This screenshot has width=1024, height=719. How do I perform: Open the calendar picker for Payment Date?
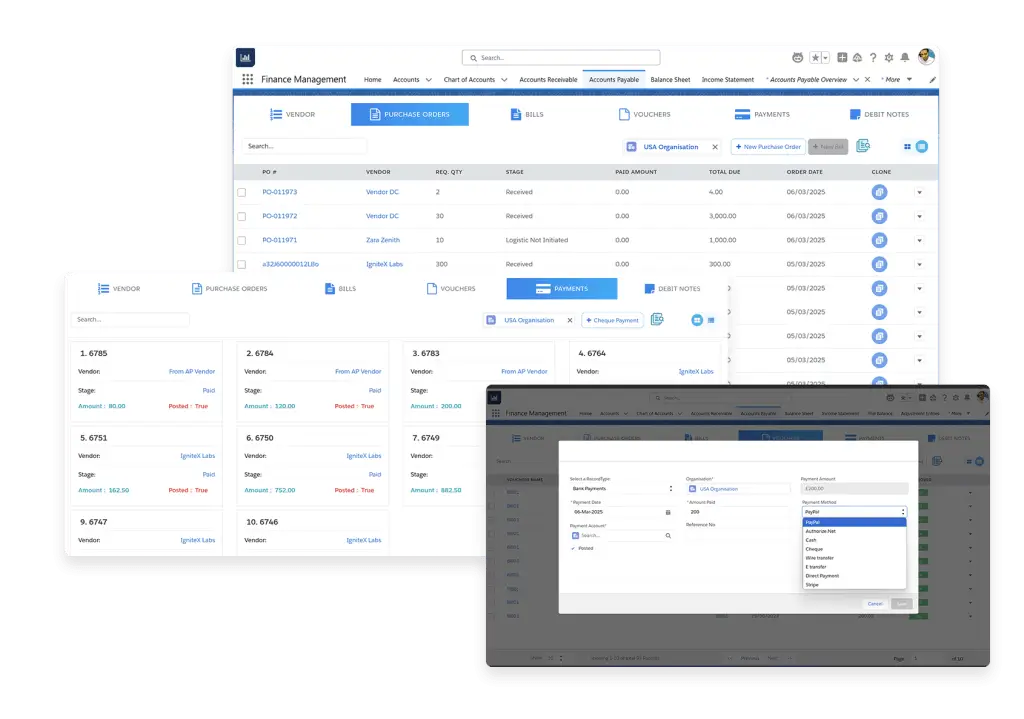tap(667, 513)
